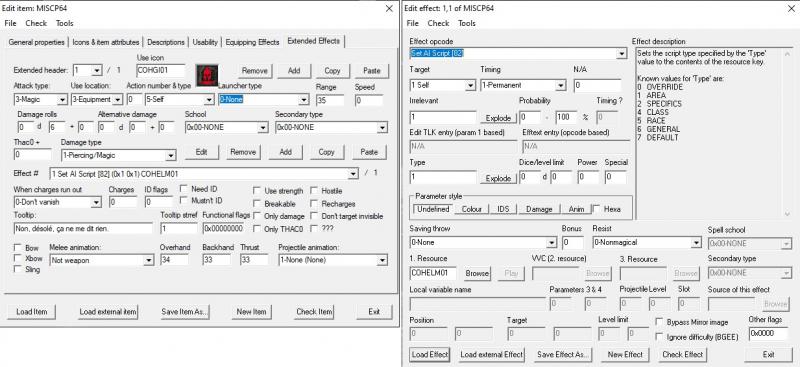800x367 pixels.
Task: Open Tools menu in Edit item window
Action: click(65, 23)
